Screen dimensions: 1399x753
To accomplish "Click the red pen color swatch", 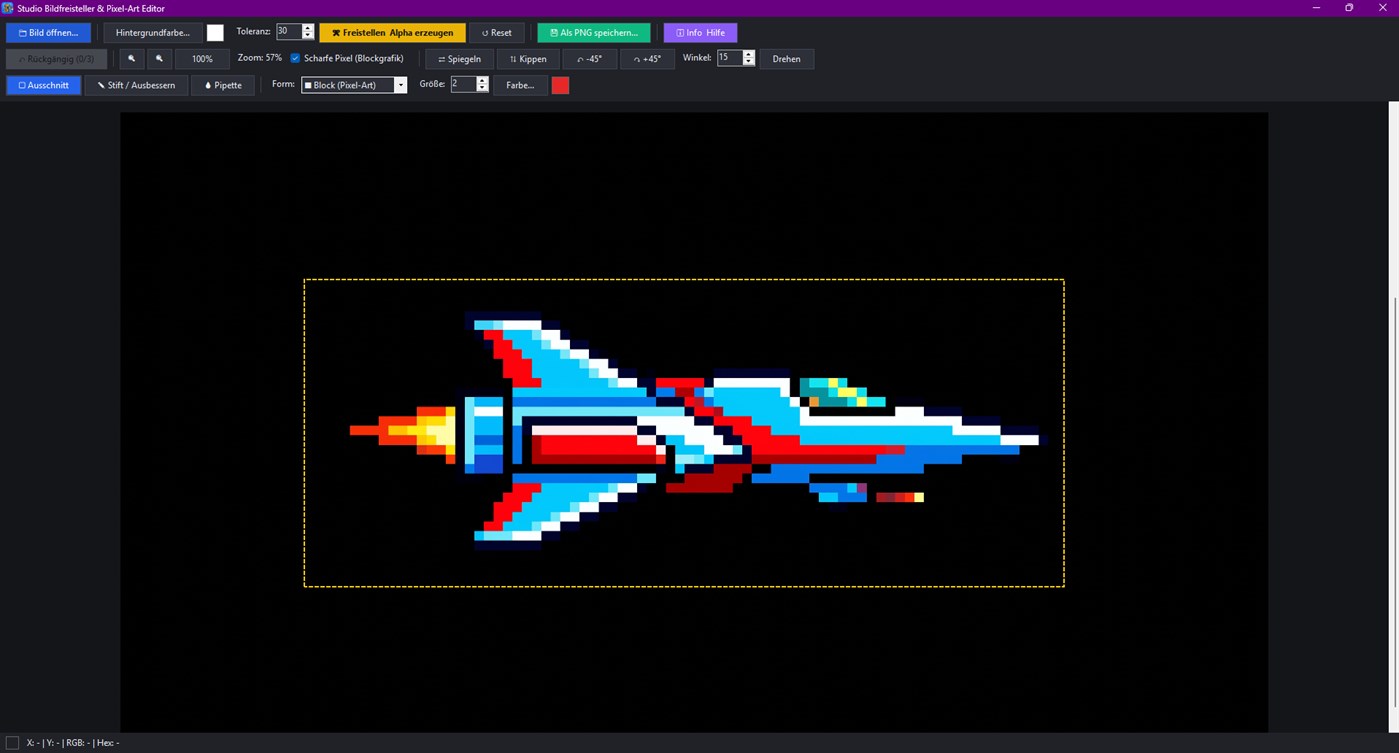I will point(560,85).
